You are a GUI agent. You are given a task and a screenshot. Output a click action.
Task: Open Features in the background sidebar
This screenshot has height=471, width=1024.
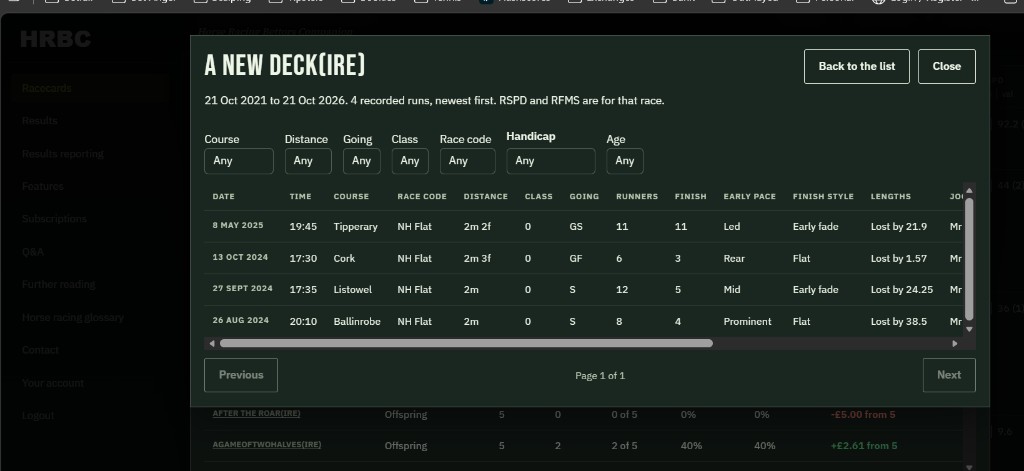tap(42, 186)
